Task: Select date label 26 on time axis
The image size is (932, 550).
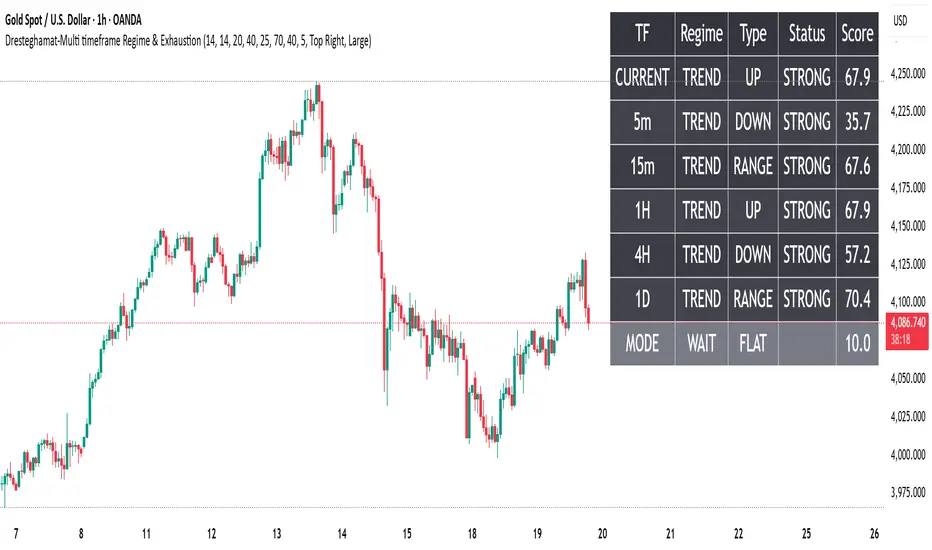Action: 877,534
